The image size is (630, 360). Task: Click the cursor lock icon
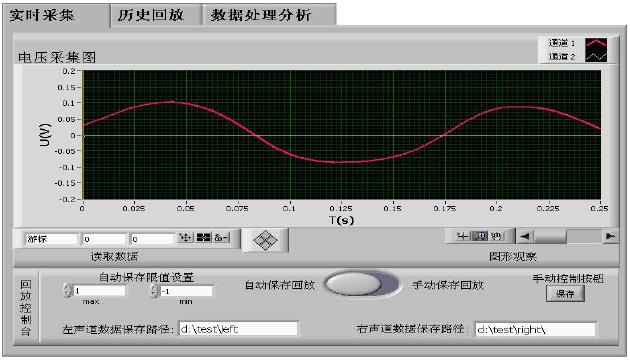(221, 238)
